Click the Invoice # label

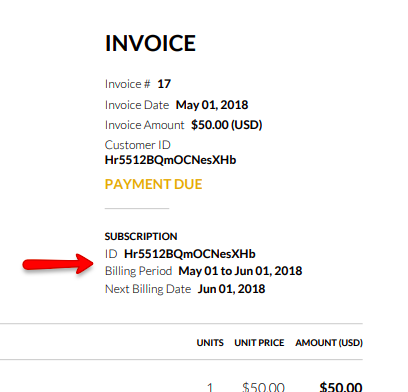[x=128, y=84]
